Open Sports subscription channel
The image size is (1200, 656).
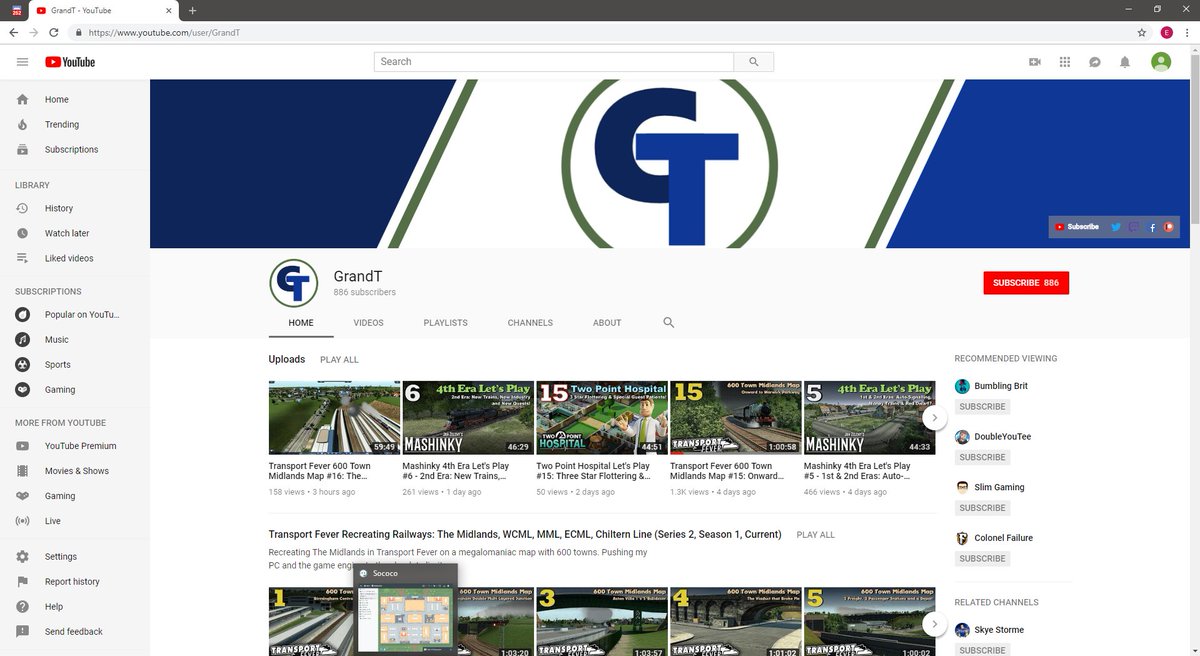(75, 365)
